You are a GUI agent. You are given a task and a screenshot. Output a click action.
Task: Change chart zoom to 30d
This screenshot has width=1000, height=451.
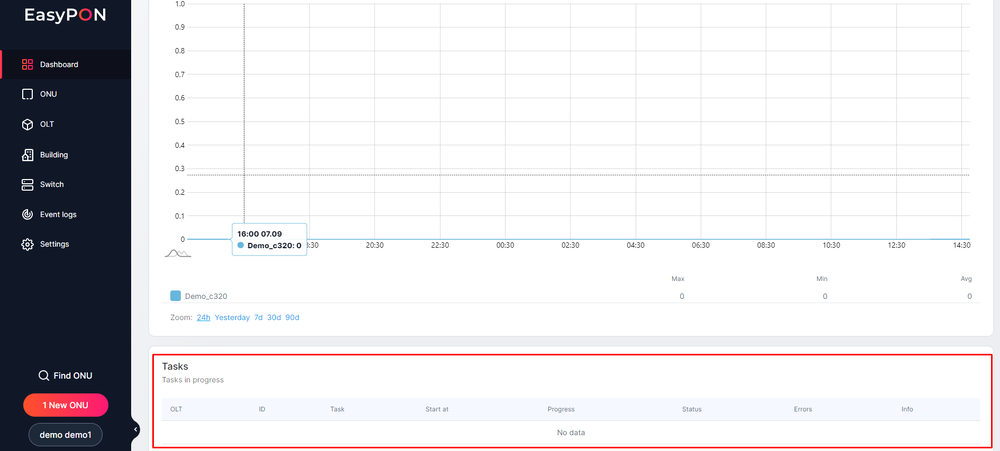274,317
